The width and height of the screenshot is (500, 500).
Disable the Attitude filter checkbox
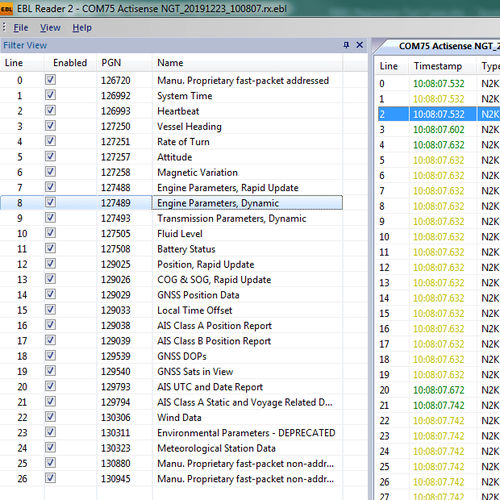tap(50, 157)
